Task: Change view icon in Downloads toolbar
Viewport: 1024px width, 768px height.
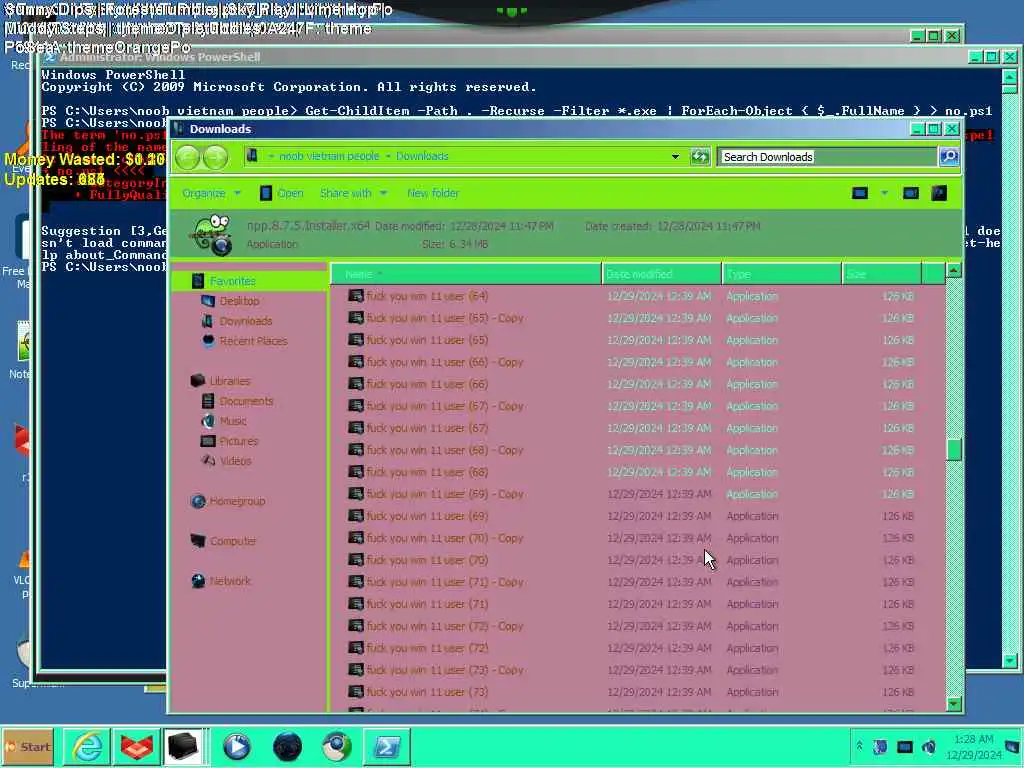Action: pos(860,193)
